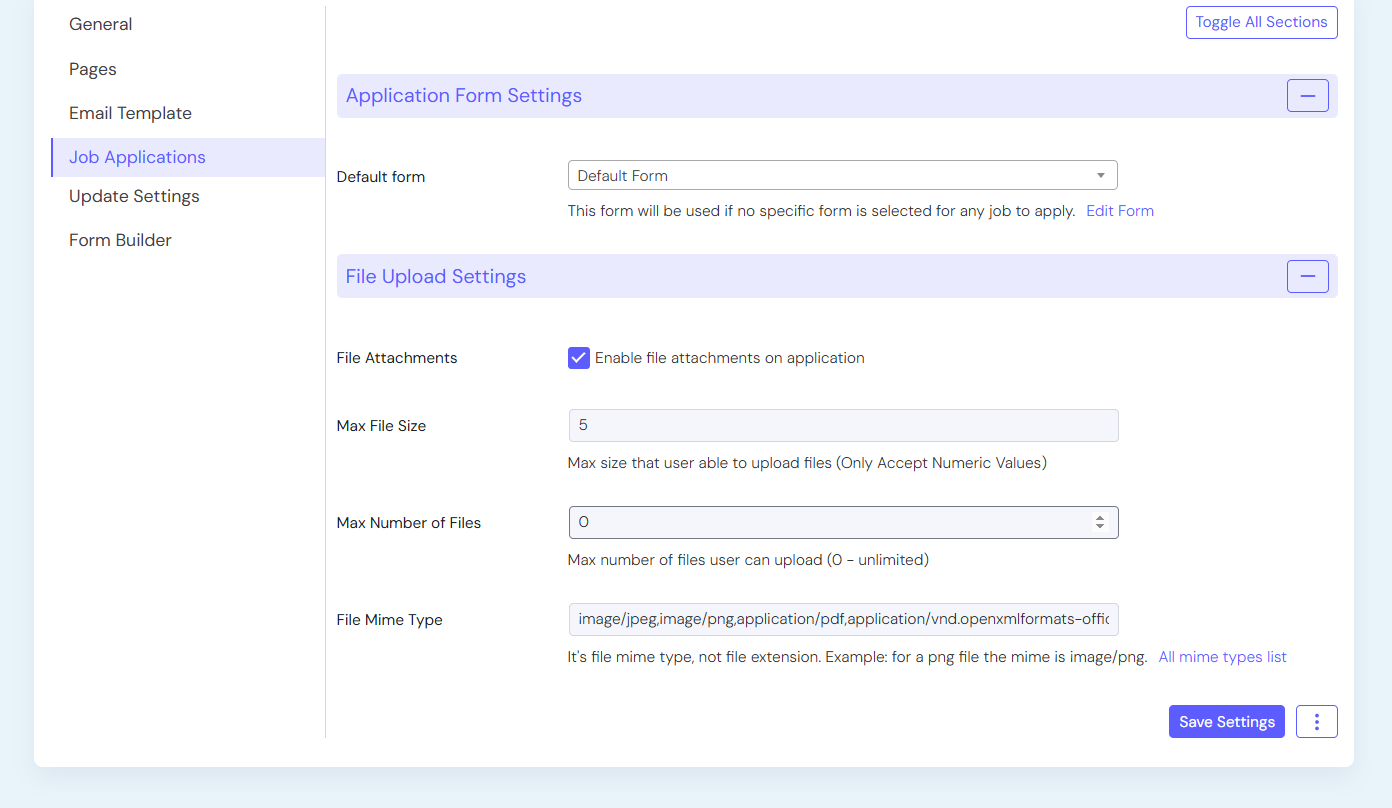
Task: Collapse the File Upload Settings section
Action: [1307, 277]
